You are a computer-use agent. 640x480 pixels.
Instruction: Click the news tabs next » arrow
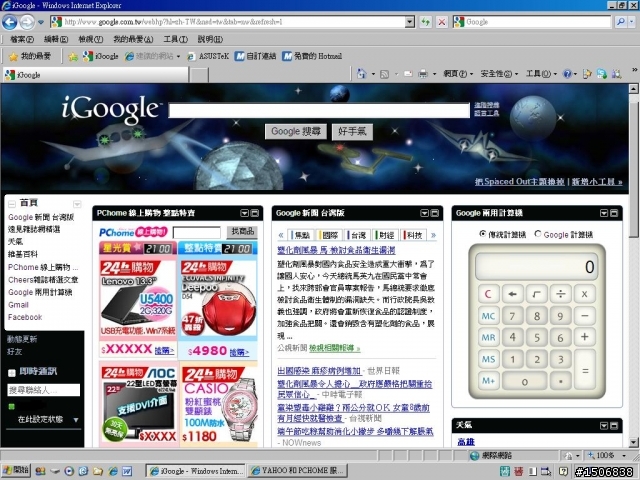(x=433, y=235)
